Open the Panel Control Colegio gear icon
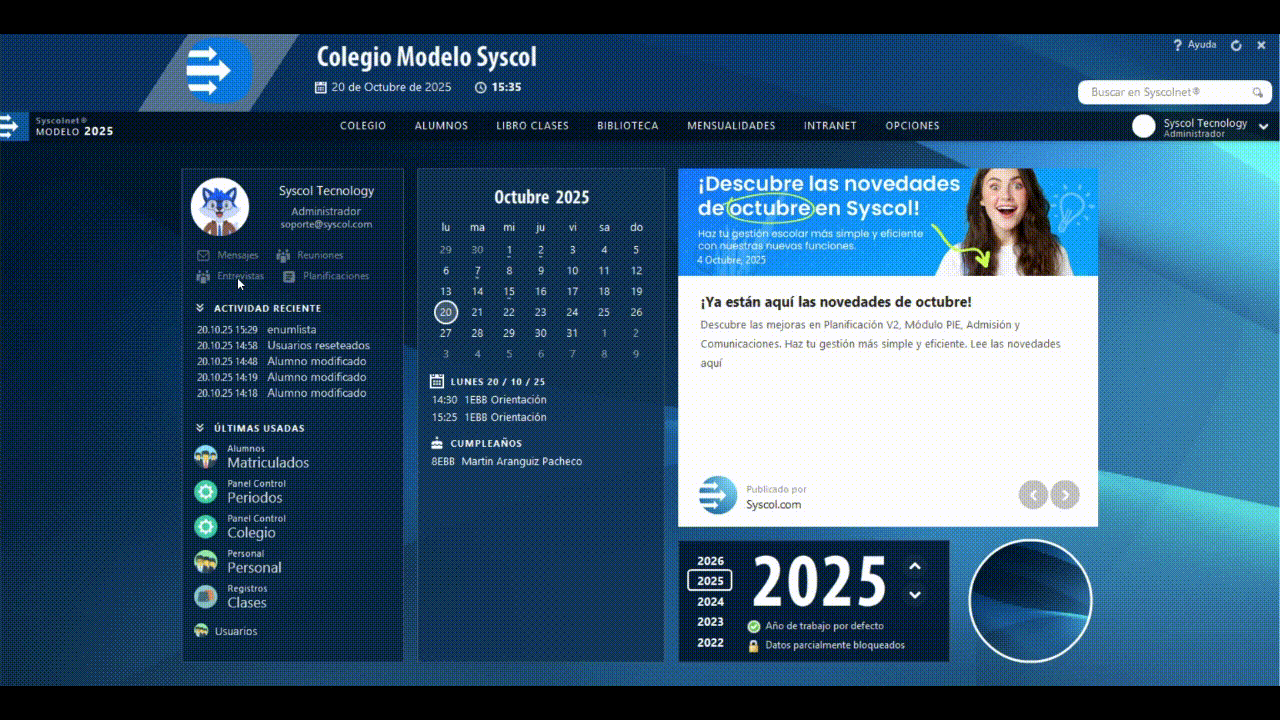 click(x=206, y=527)
